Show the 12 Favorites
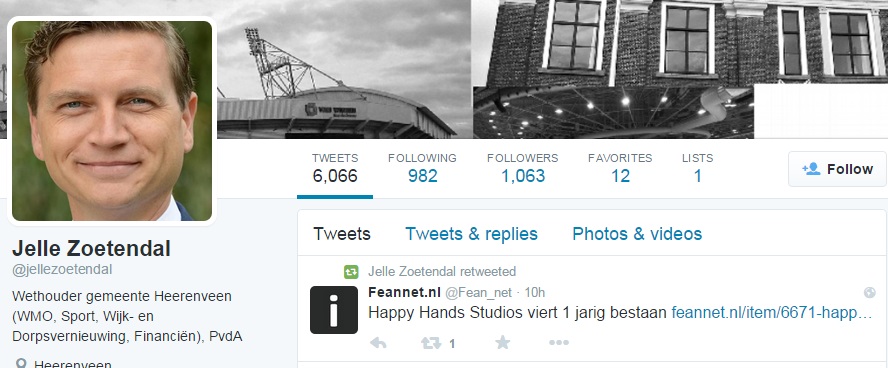This screenshot has height=368, width=888. pyautogui.click(x=620, y=168)
